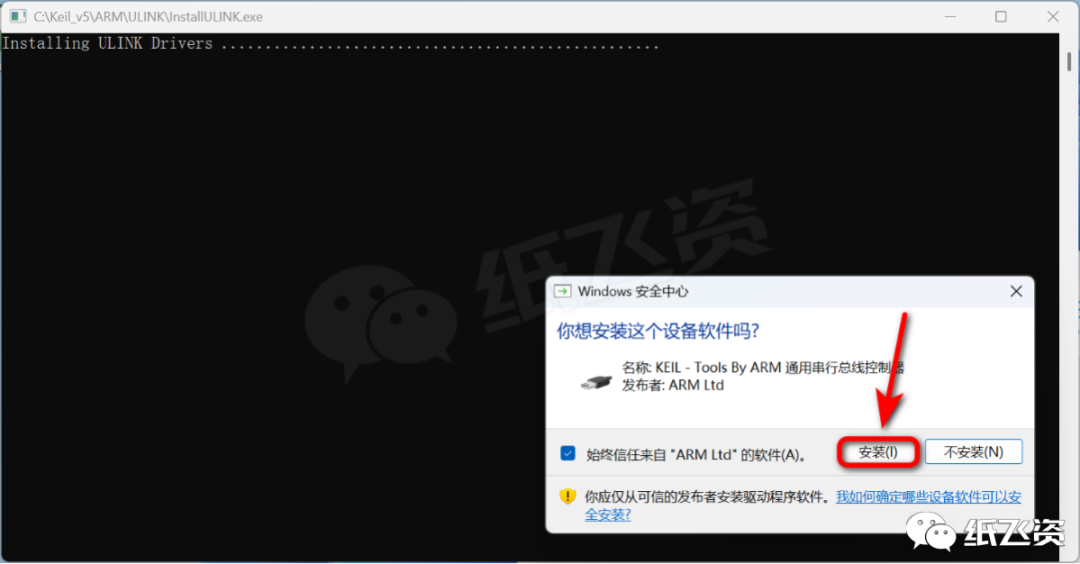Click the USB device icon in dialog

pos(596,382)
